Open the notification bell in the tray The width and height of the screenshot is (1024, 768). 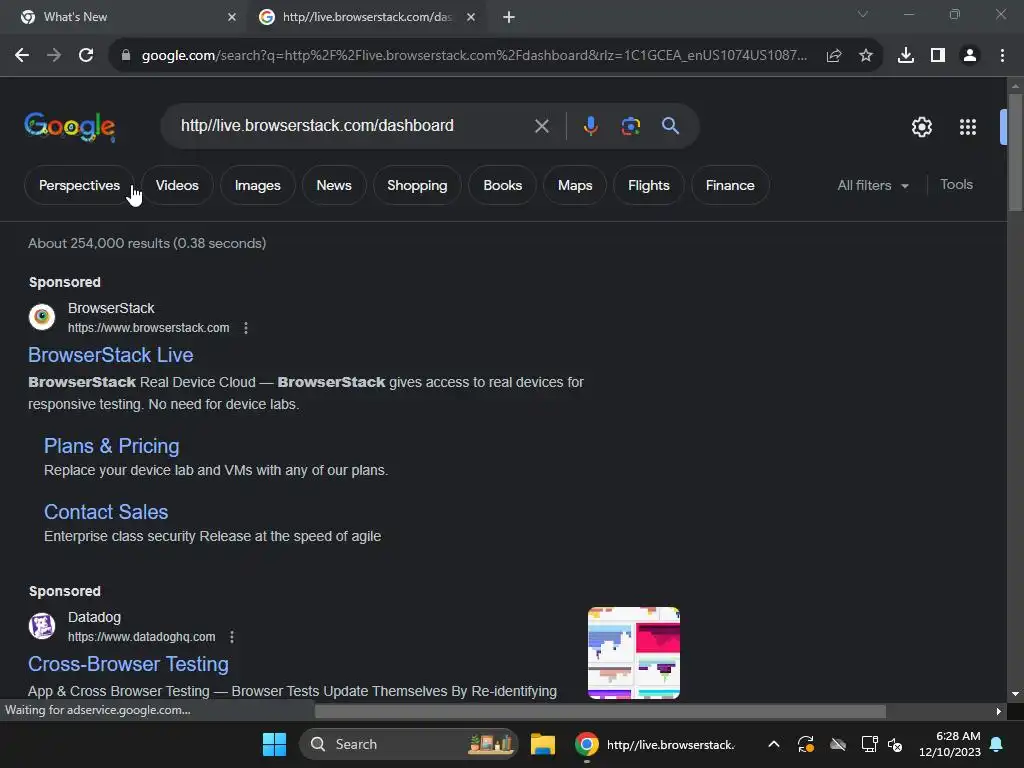coord(996,744)
